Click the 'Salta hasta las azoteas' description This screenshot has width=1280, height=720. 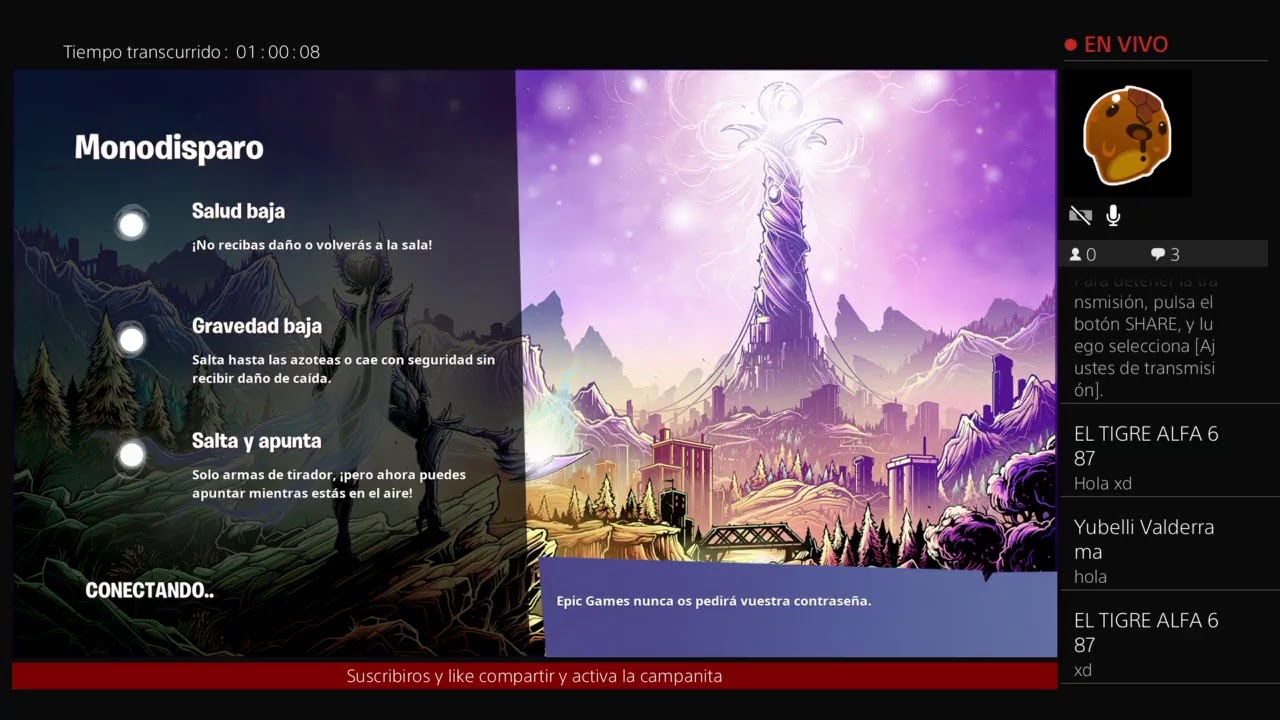(343, 369)
